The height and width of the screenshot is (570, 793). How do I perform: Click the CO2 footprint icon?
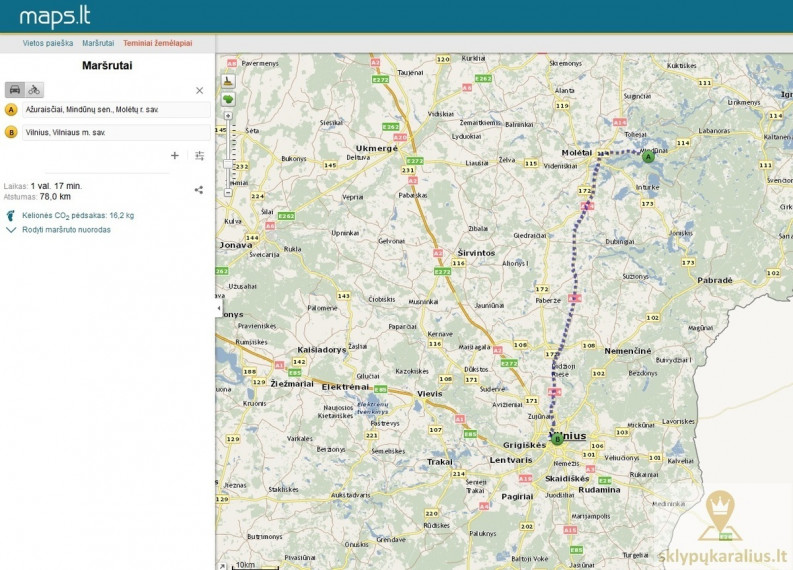[x=11, y=215]
